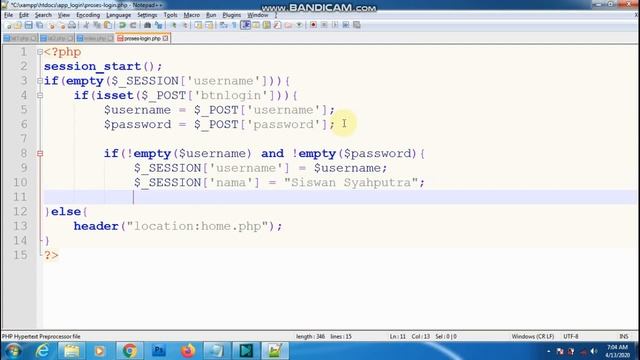Open the Document Map panel icon
This screenshot has height=360, width=640.
(267, 25)
